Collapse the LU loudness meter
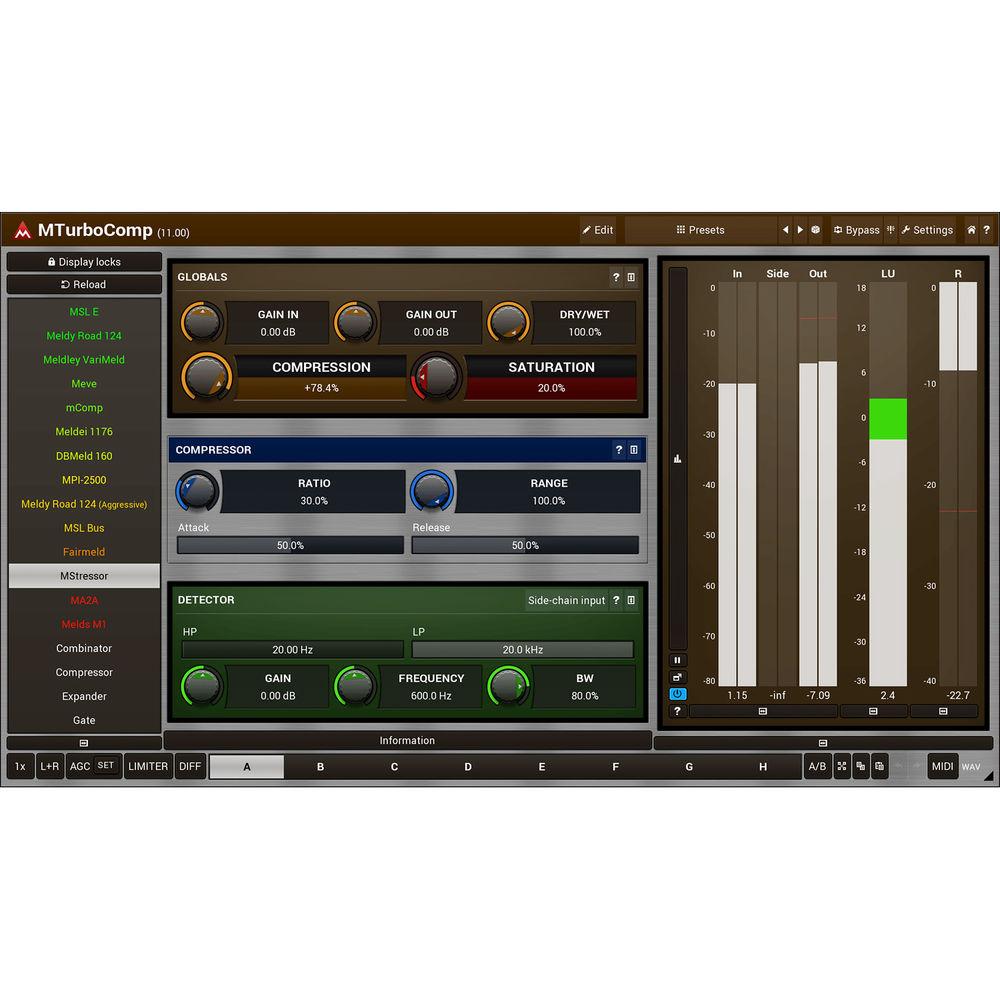 pyautogui.click(x=873, y=712)
